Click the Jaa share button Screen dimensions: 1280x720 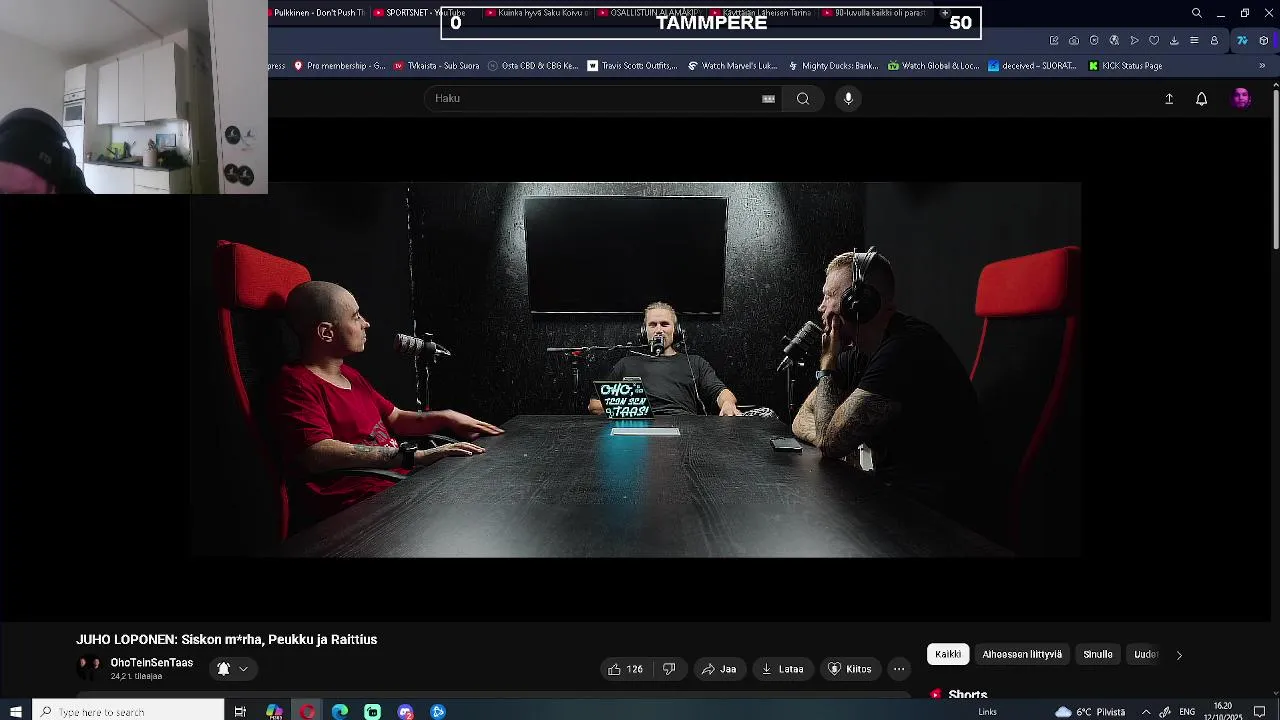click(x=719, y=669)
